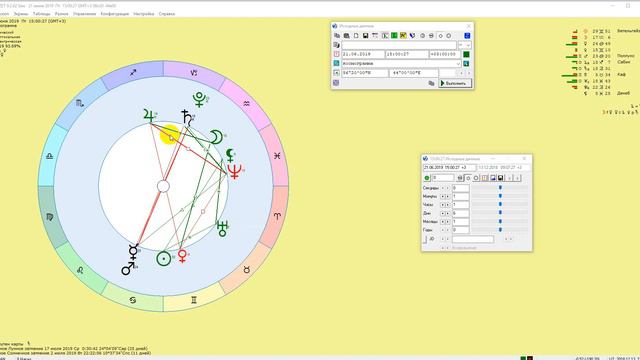Image resolution: width=640 pixels, height=360 pixels.
Task: Expand the place name combo box arrow
Action: [458, 64]
